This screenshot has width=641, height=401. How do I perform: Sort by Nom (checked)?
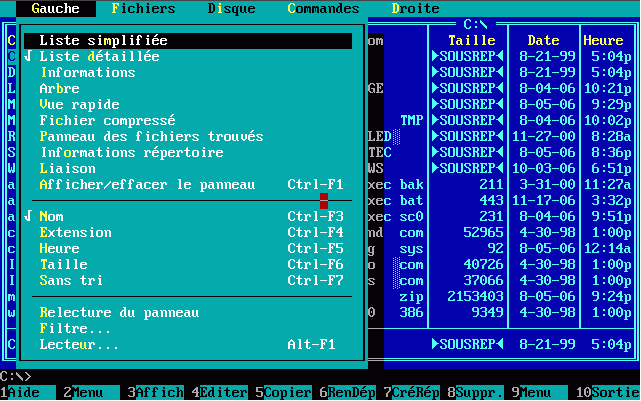click(188, 216)
